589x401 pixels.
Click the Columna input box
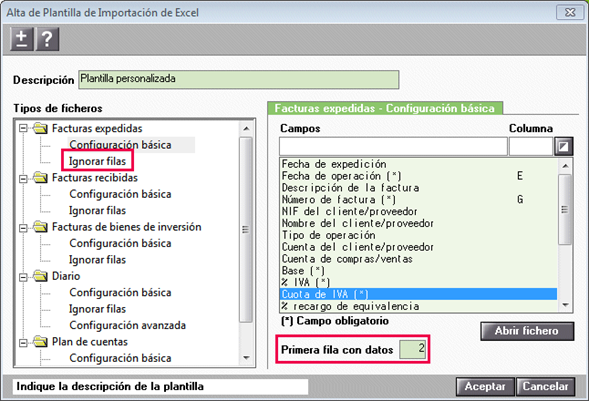click(531, 146)
